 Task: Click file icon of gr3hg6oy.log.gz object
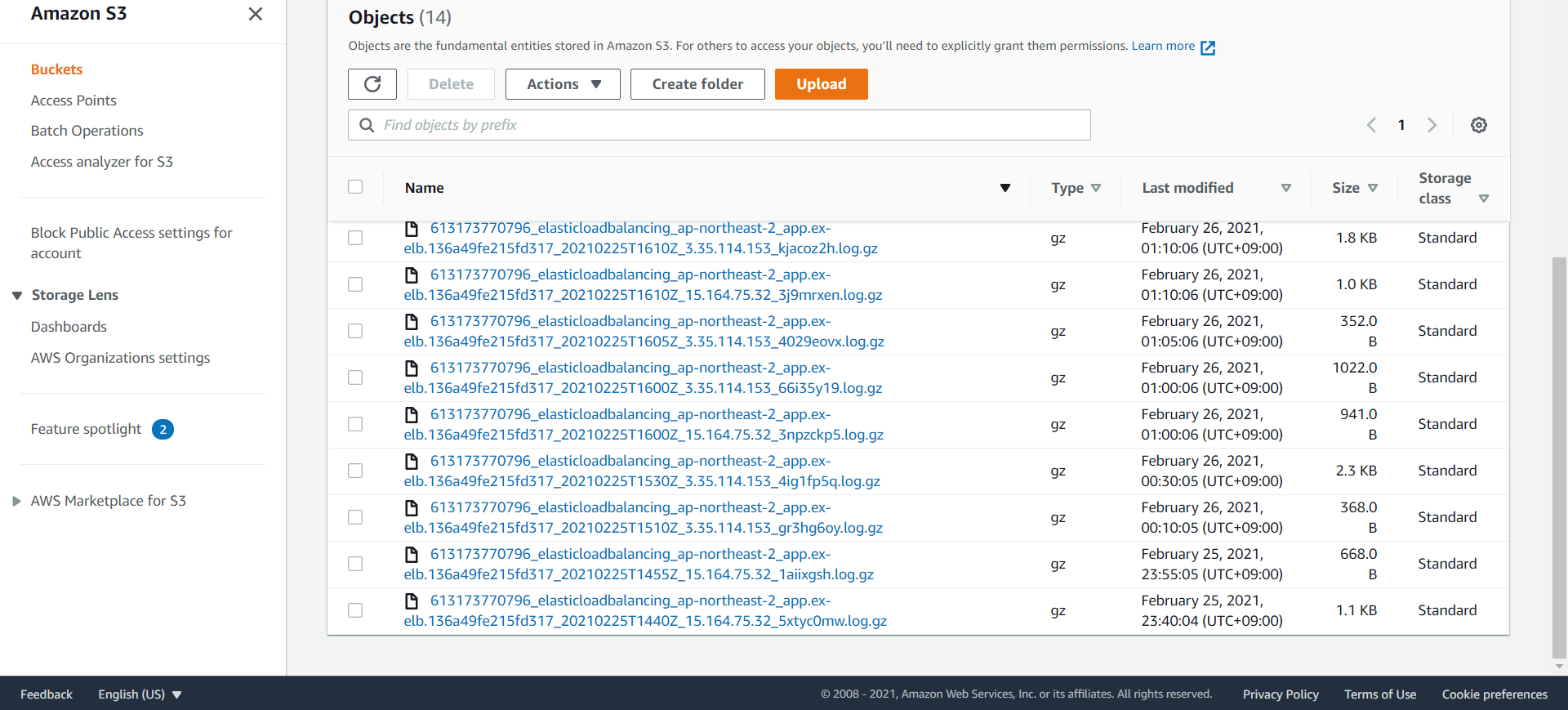coord(412,508)
